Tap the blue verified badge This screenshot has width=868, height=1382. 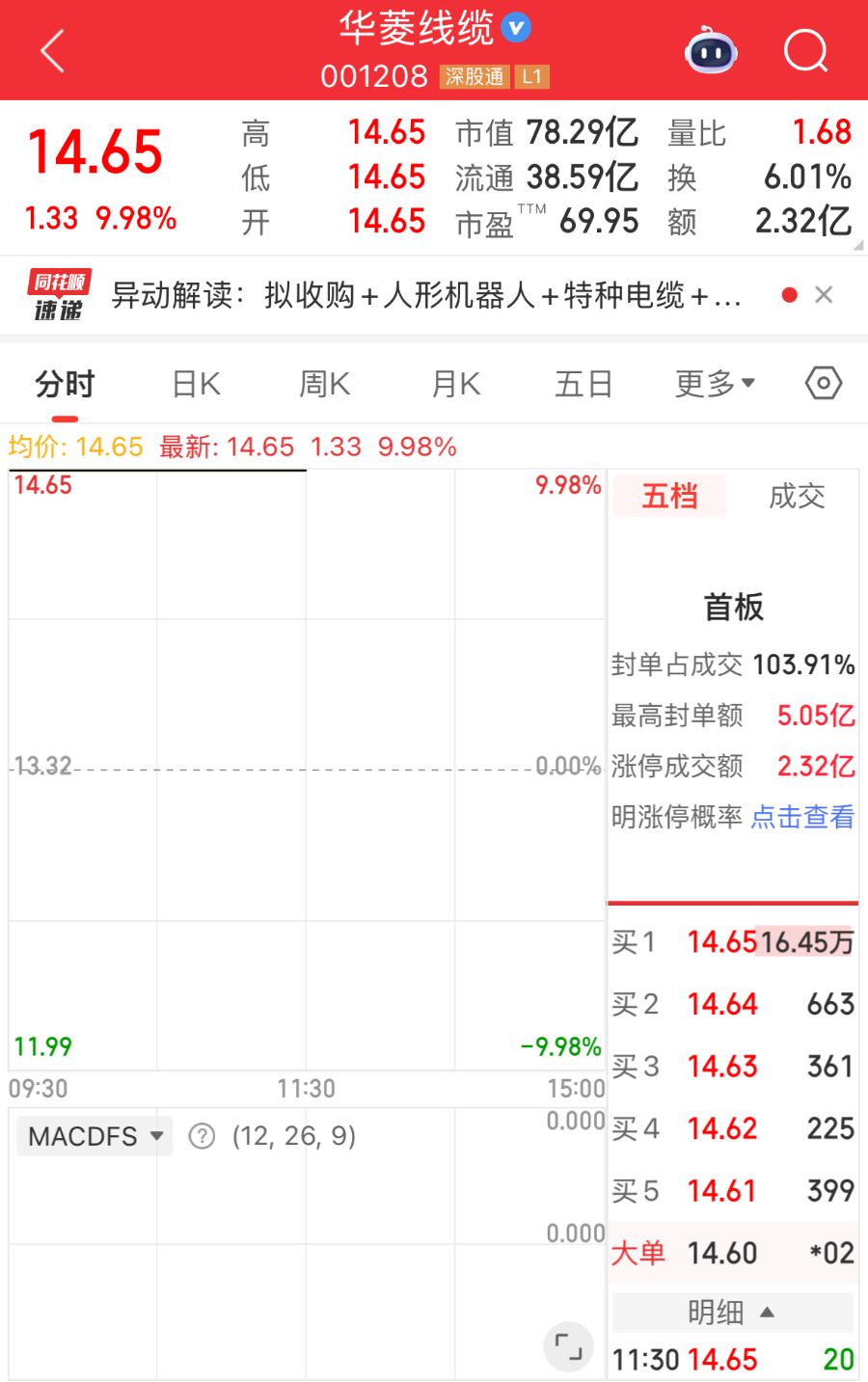click(517, 28)
